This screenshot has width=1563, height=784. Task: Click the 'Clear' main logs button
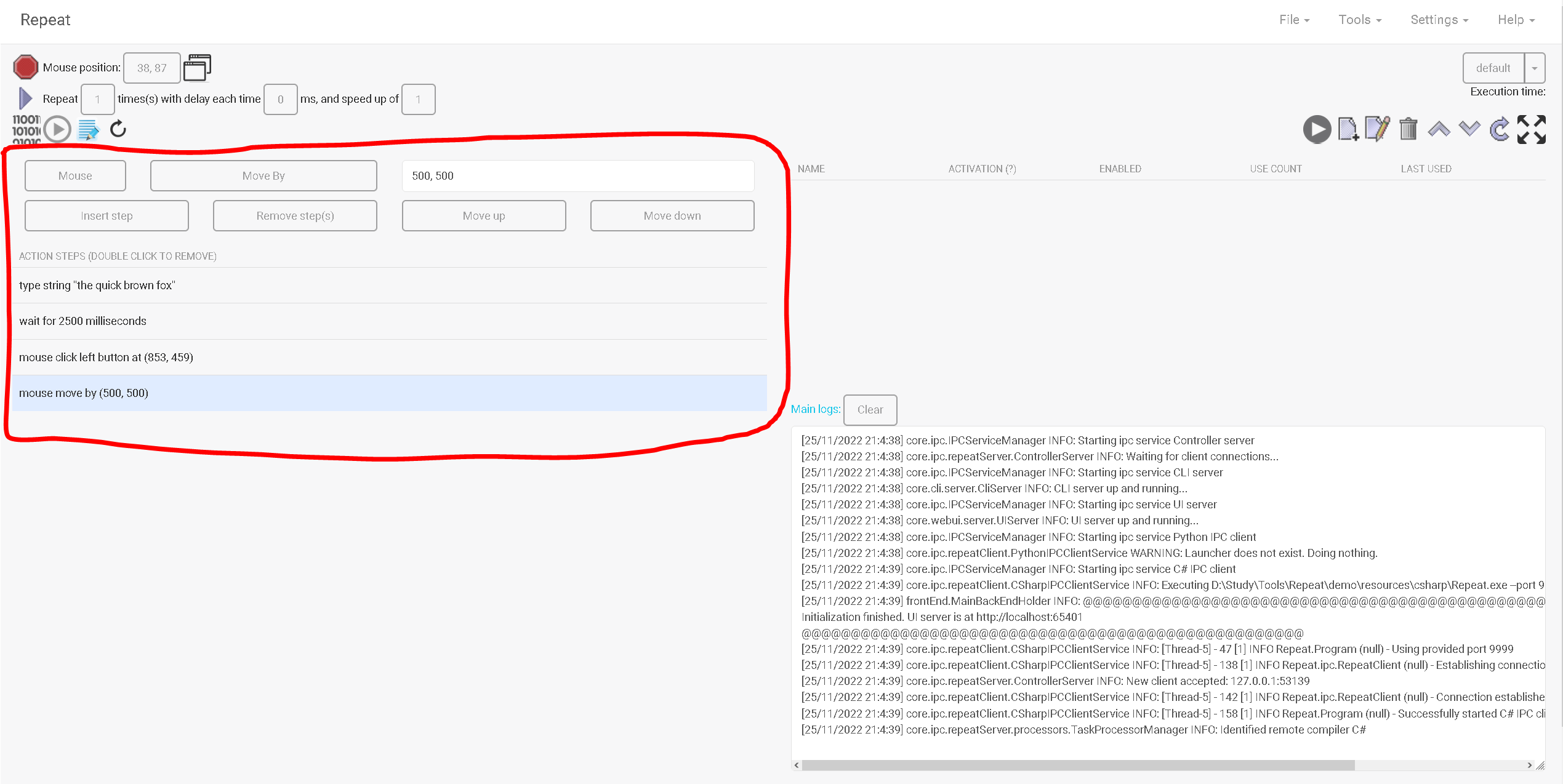tap(869, 409)
